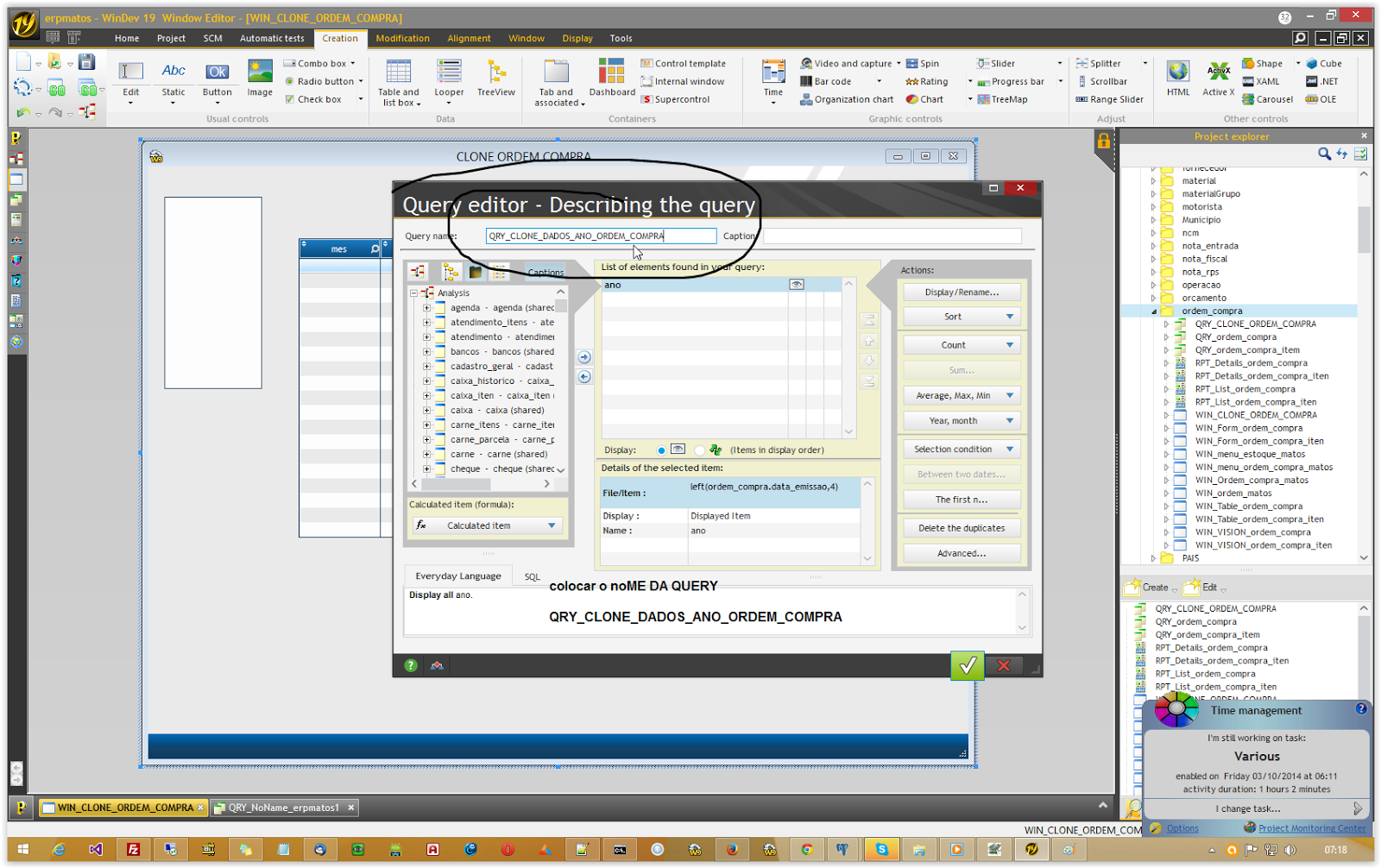Viewport: 1381px width, 868px height.
Task: Insert an ActiveX control
Action: click(x=1219, y=79)
